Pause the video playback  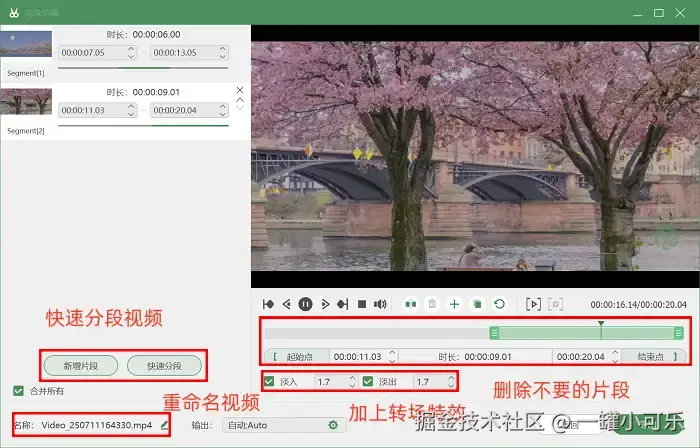point(305,304)
